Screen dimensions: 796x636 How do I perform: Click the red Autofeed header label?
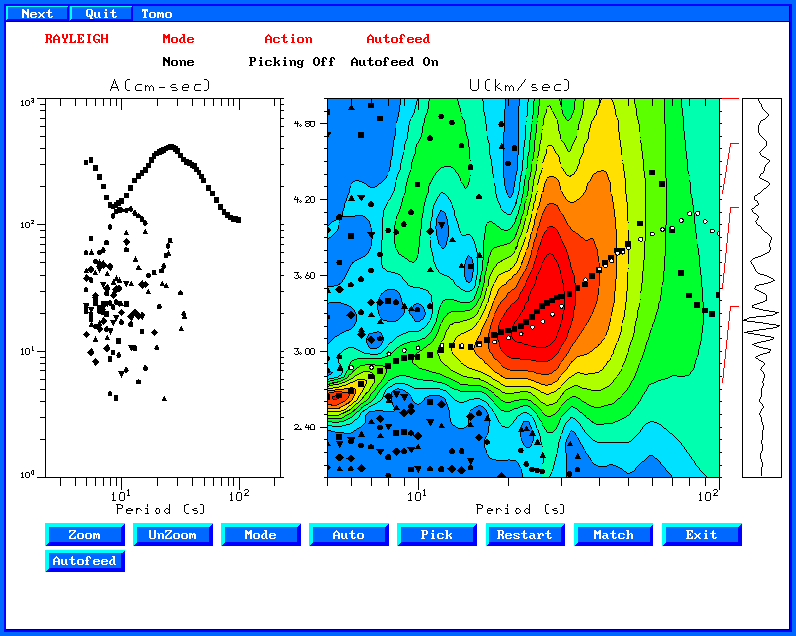click(x=398, y=39)
